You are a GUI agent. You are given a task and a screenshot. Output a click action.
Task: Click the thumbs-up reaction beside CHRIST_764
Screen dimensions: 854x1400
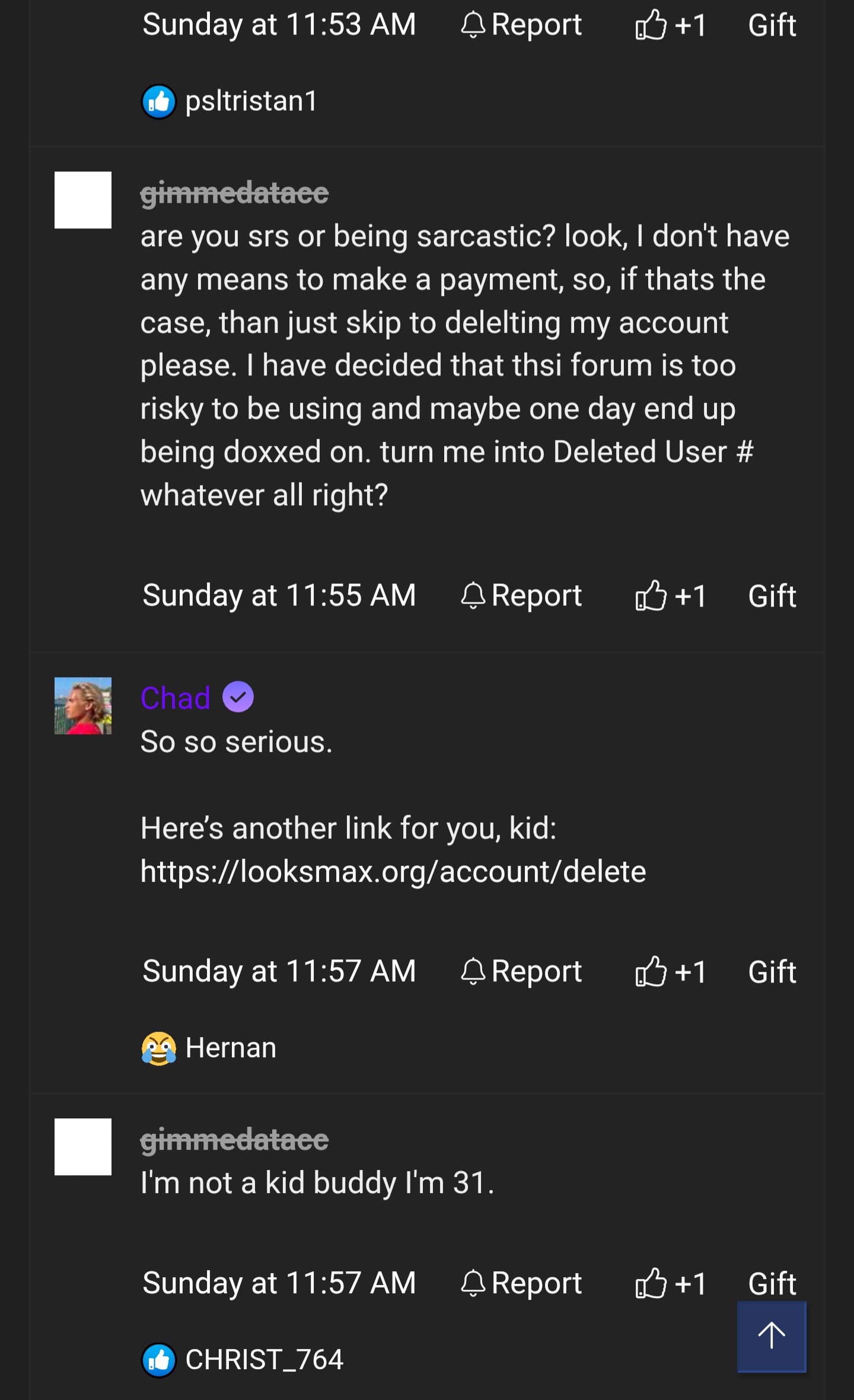pos(158,1360)
